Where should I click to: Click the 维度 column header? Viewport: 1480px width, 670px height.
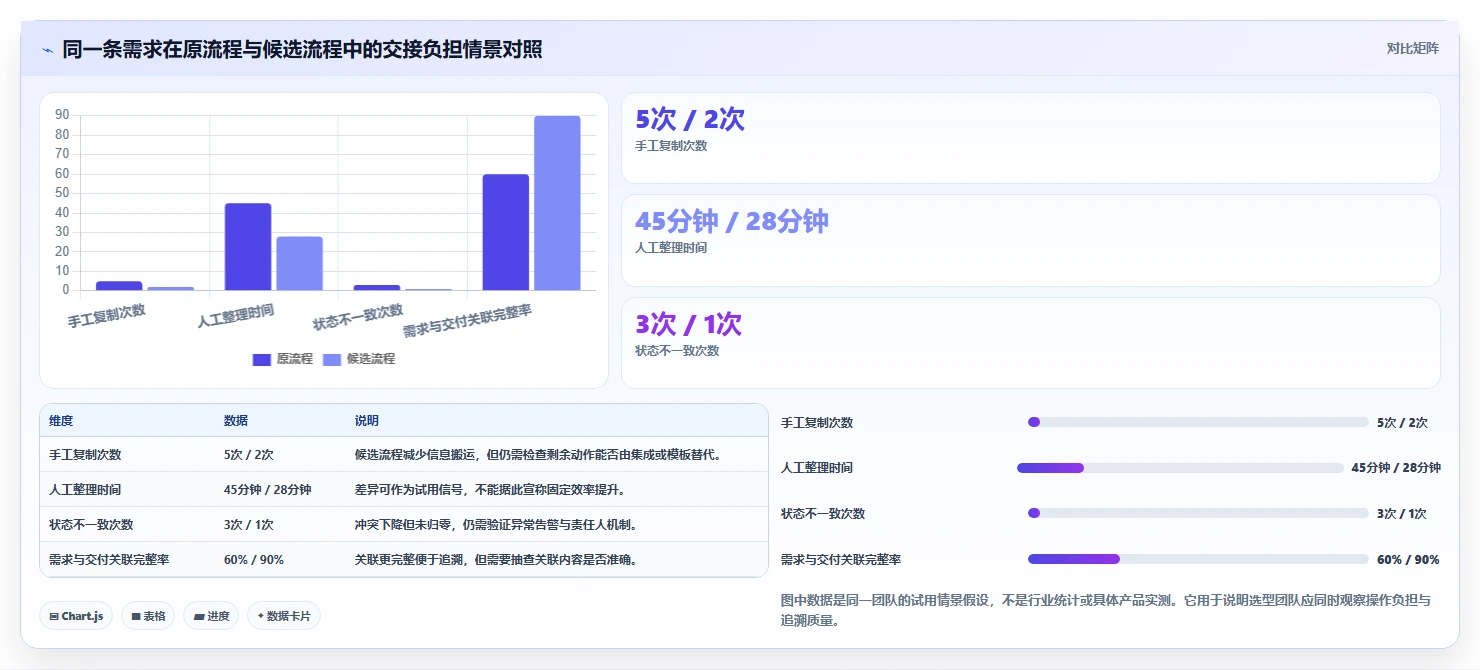pyautogui.click(x=61, y=421)
